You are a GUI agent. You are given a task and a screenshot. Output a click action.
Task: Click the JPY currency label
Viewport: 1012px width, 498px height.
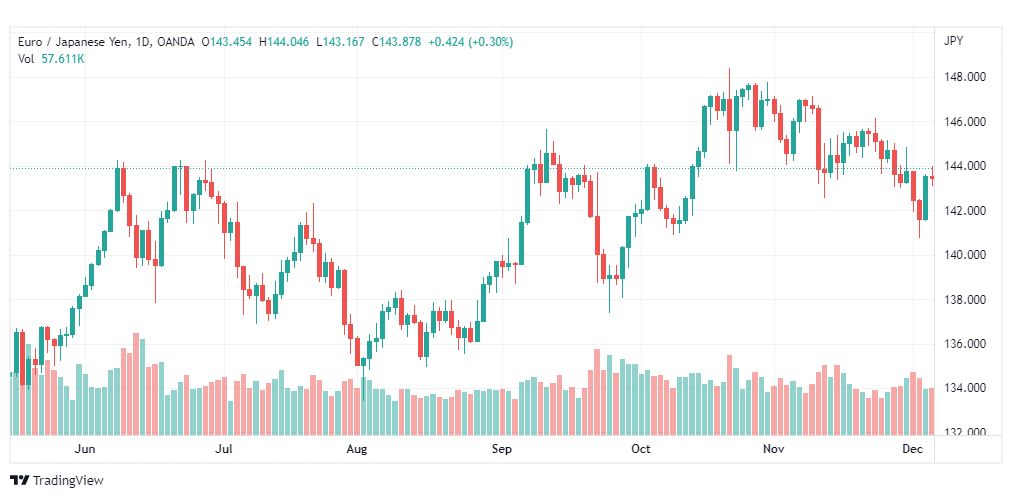(953, 41)
